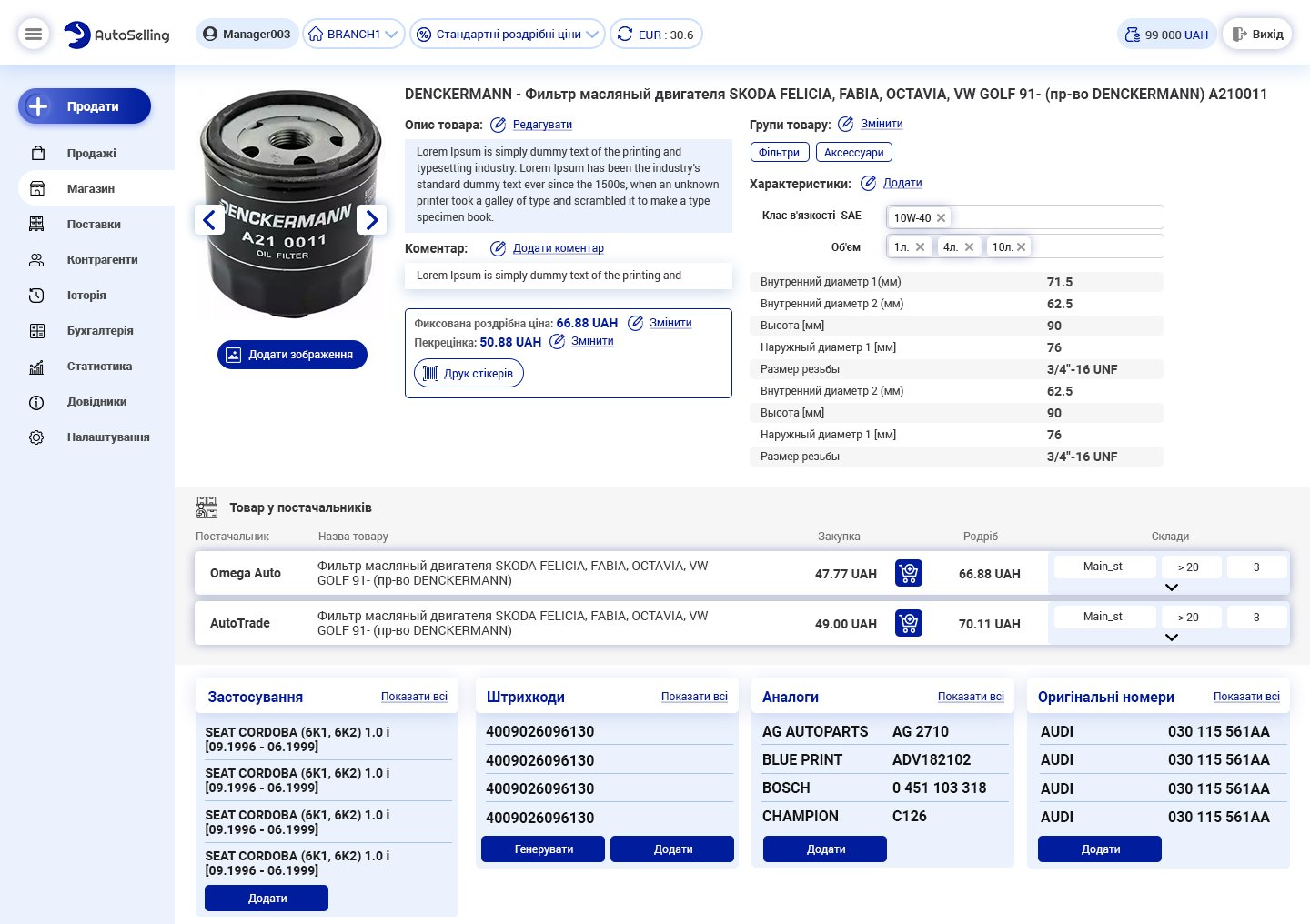
Task: Open Контрагенти in the sidebar
Action: point(102,259)
